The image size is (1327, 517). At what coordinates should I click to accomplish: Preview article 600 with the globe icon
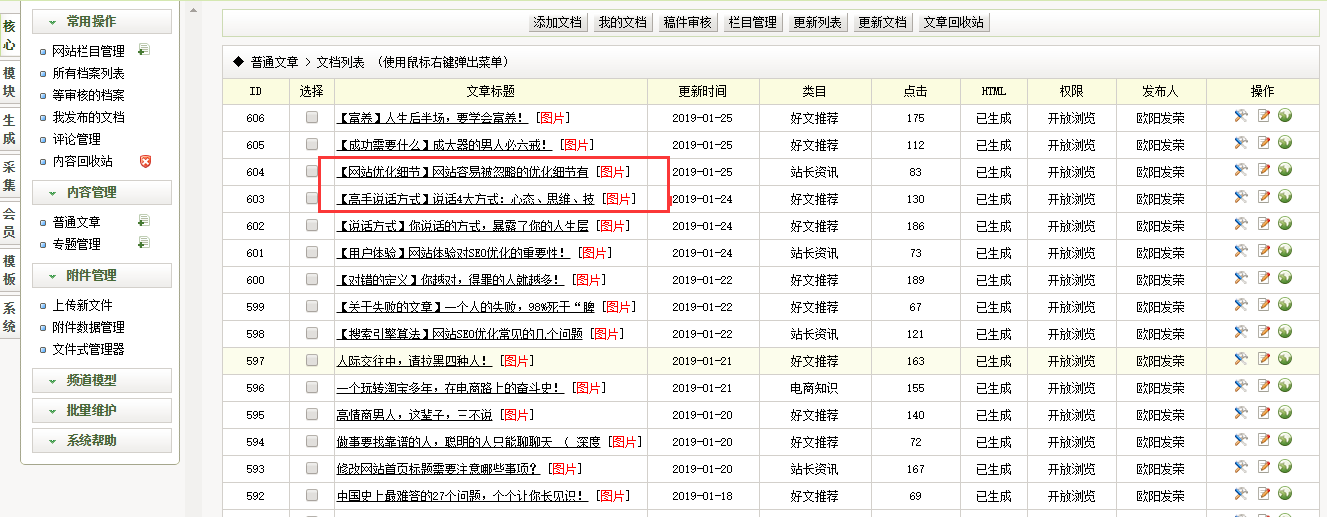[1285, 278]
